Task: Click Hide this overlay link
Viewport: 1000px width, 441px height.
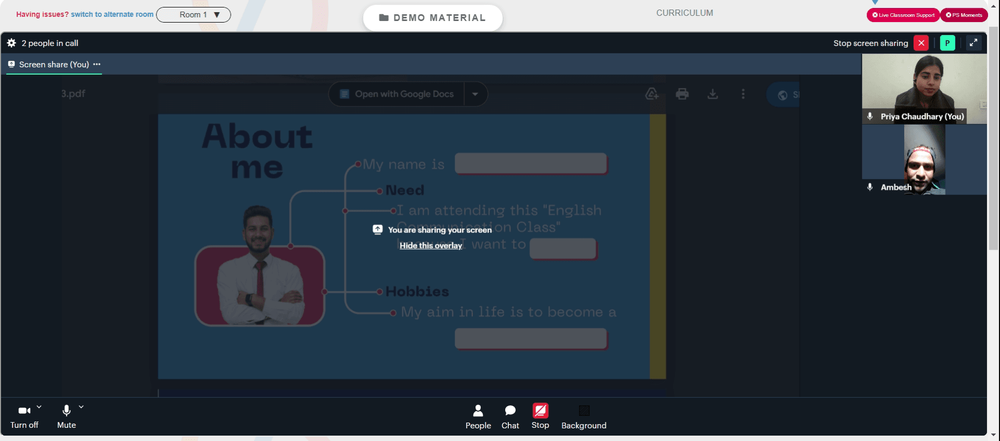Action: (x=430, y=246)
